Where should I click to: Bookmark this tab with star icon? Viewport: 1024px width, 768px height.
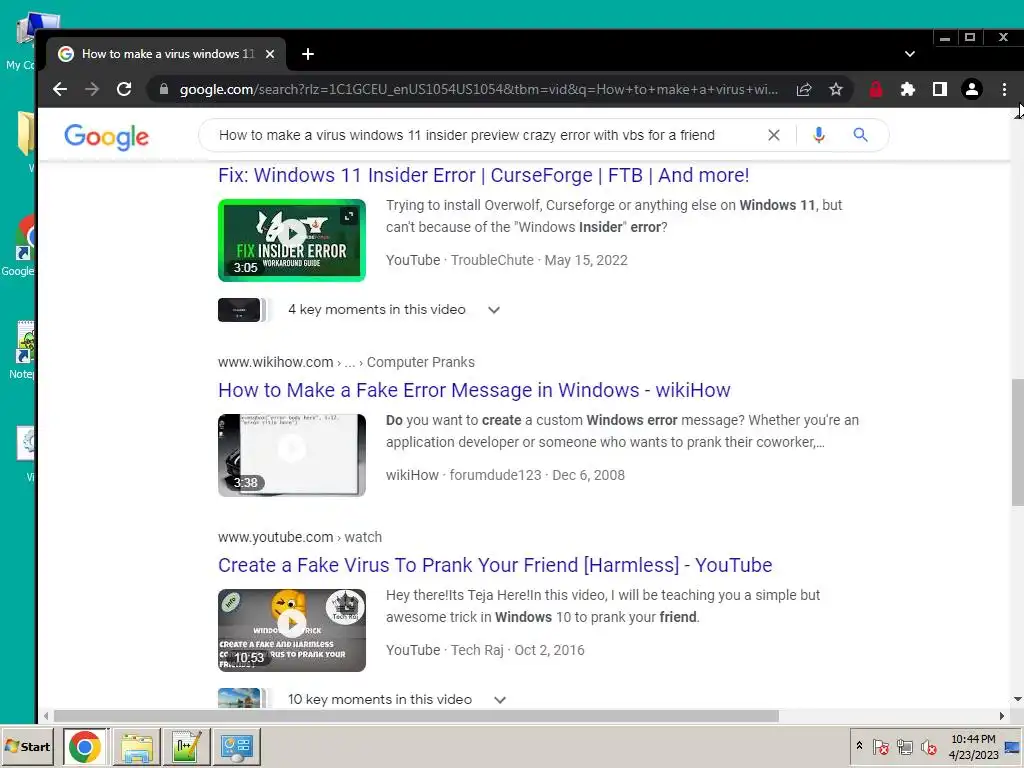(836, 89)
